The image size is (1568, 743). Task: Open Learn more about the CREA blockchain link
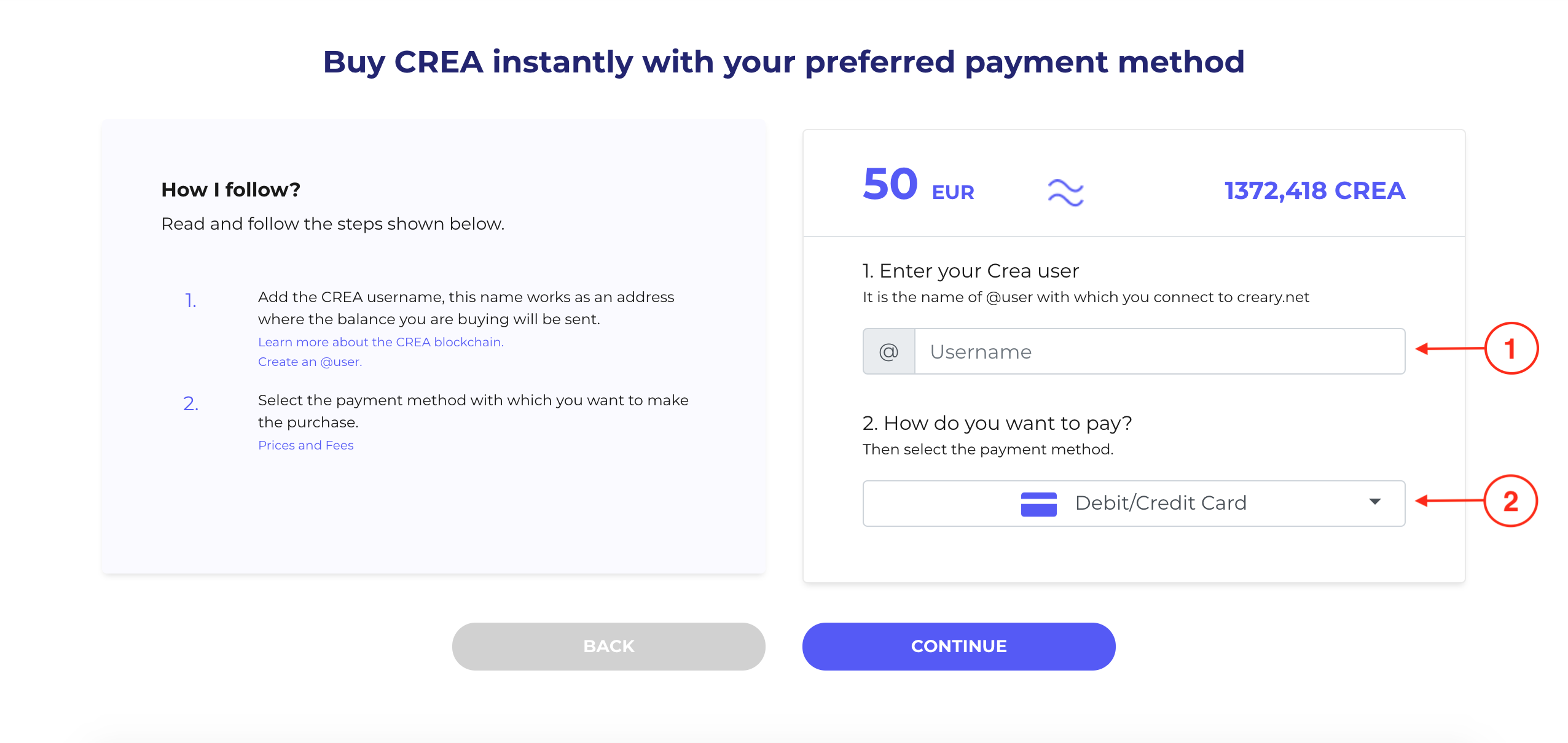point(380,342)
